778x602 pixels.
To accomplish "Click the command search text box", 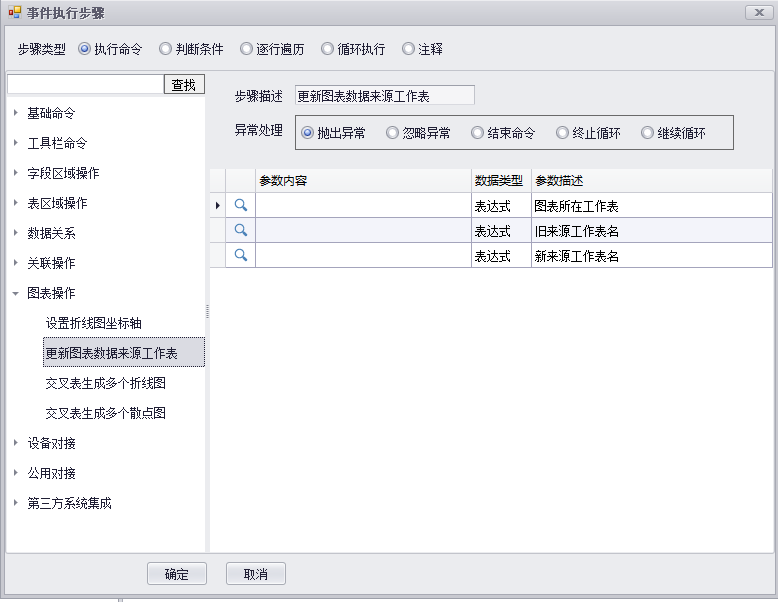I will (85, 85).
